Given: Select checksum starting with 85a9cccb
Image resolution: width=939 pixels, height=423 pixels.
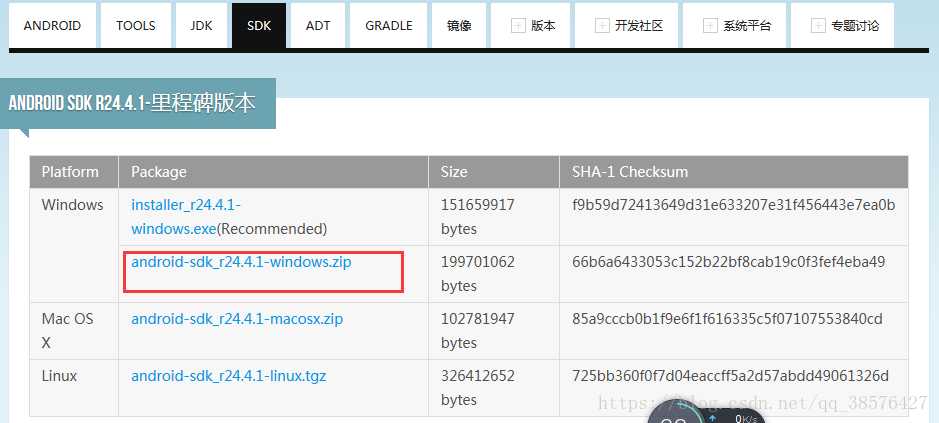Looking at the screenshot, I should (728, 319).
